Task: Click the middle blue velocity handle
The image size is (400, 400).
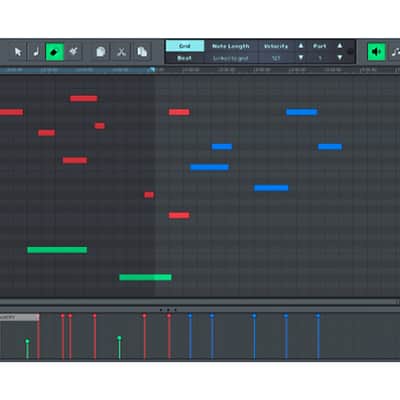Action: point(254,315)
